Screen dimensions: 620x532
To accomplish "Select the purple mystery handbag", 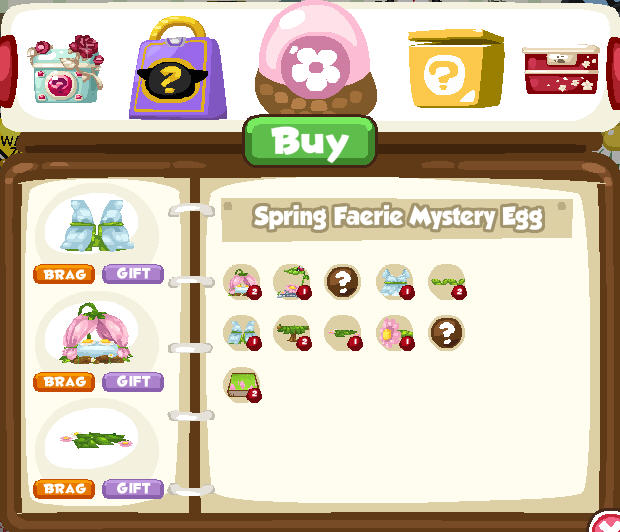I will 178,68.
